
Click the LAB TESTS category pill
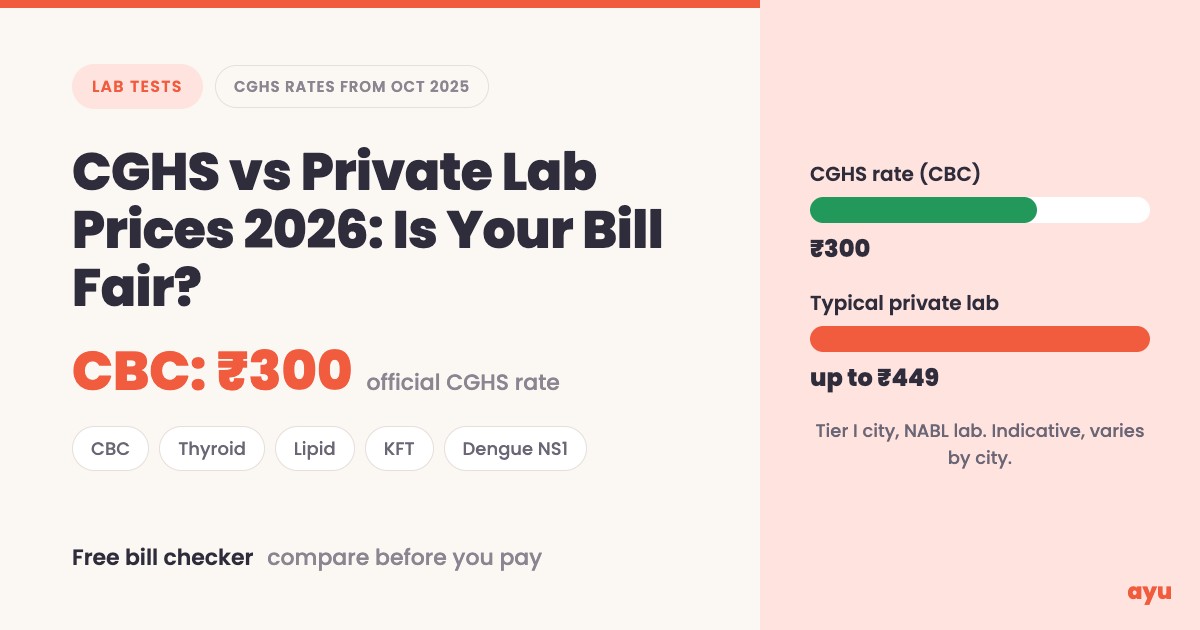[x=137, y=86]
